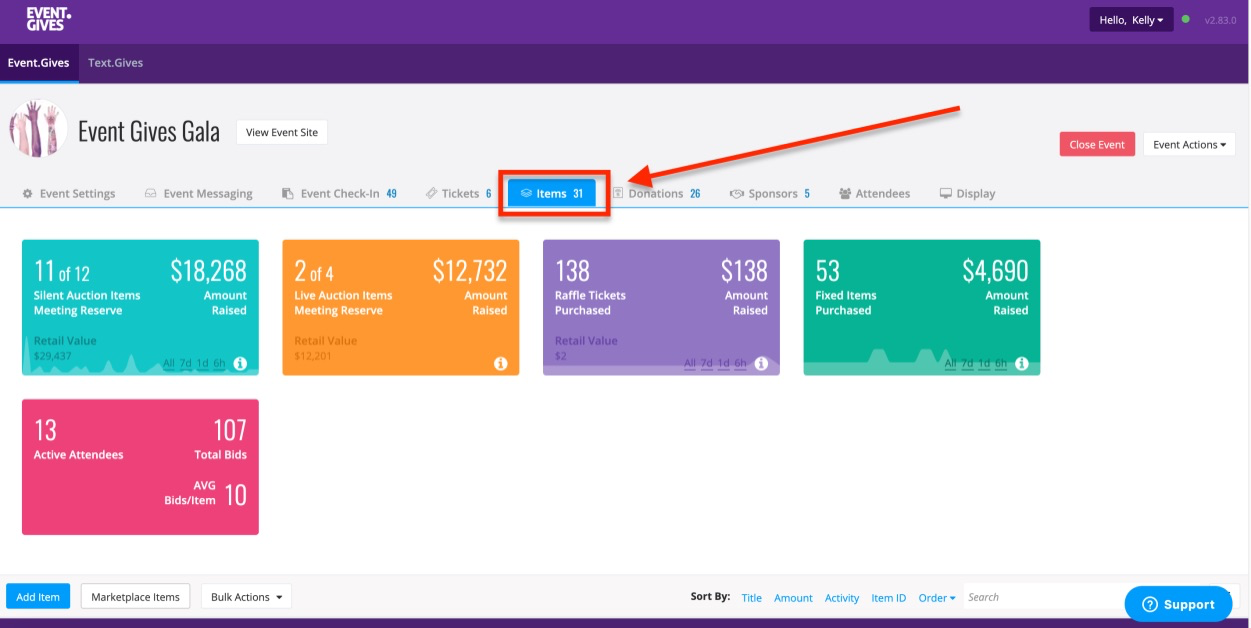The width and height of the screenshot is (1251, 628).
Task: Click the 107 Total Bids value
Action: [x=229, y=430]
